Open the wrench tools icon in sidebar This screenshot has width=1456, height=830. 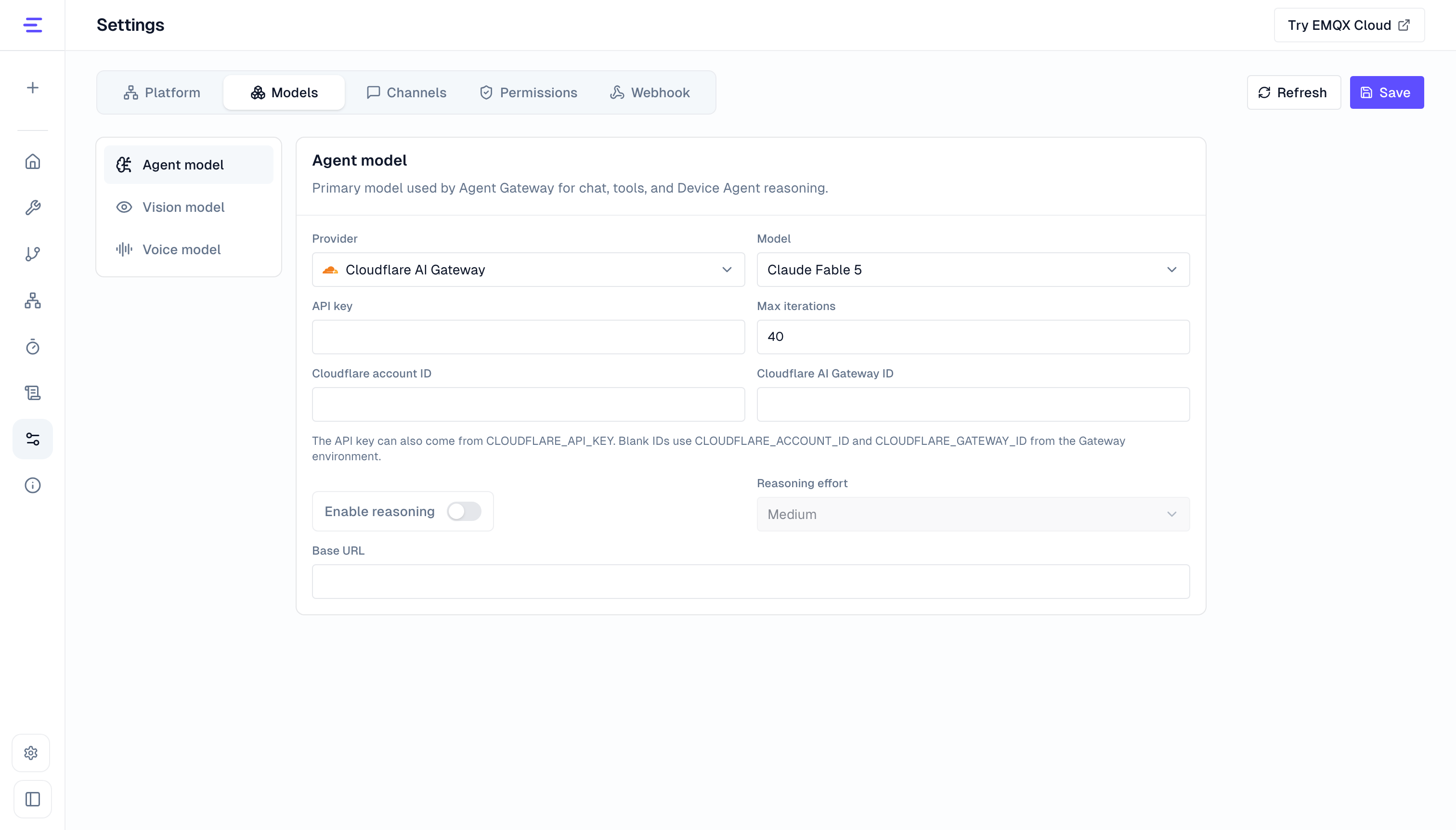click(32, 207)
